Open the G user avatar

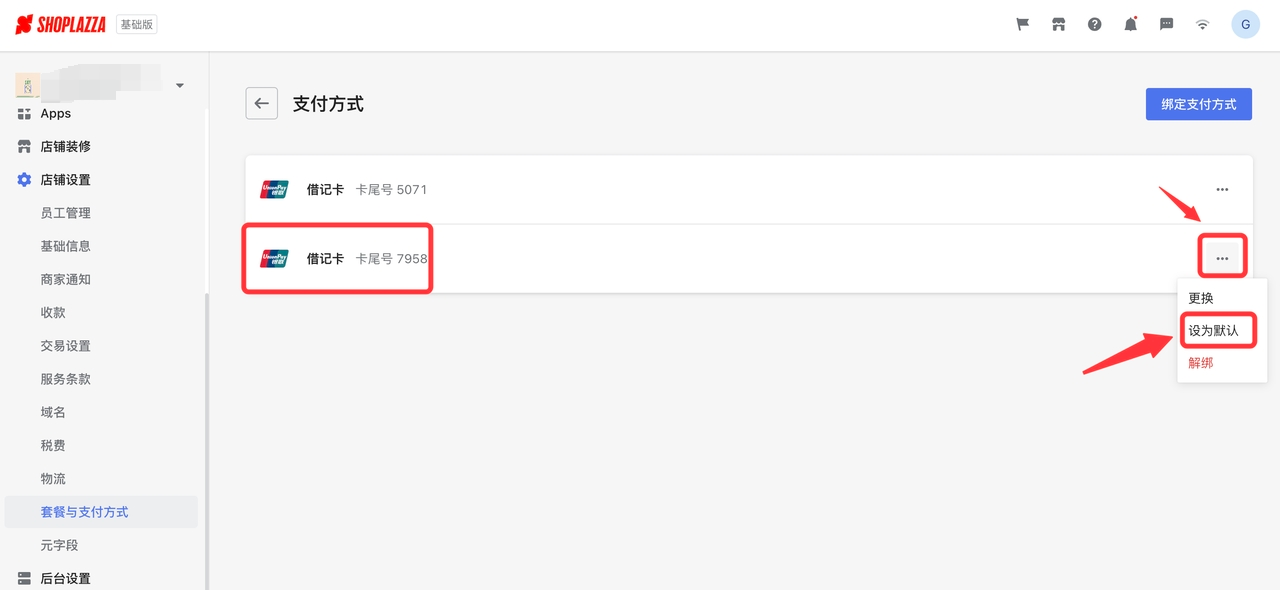coord(1245,25)
